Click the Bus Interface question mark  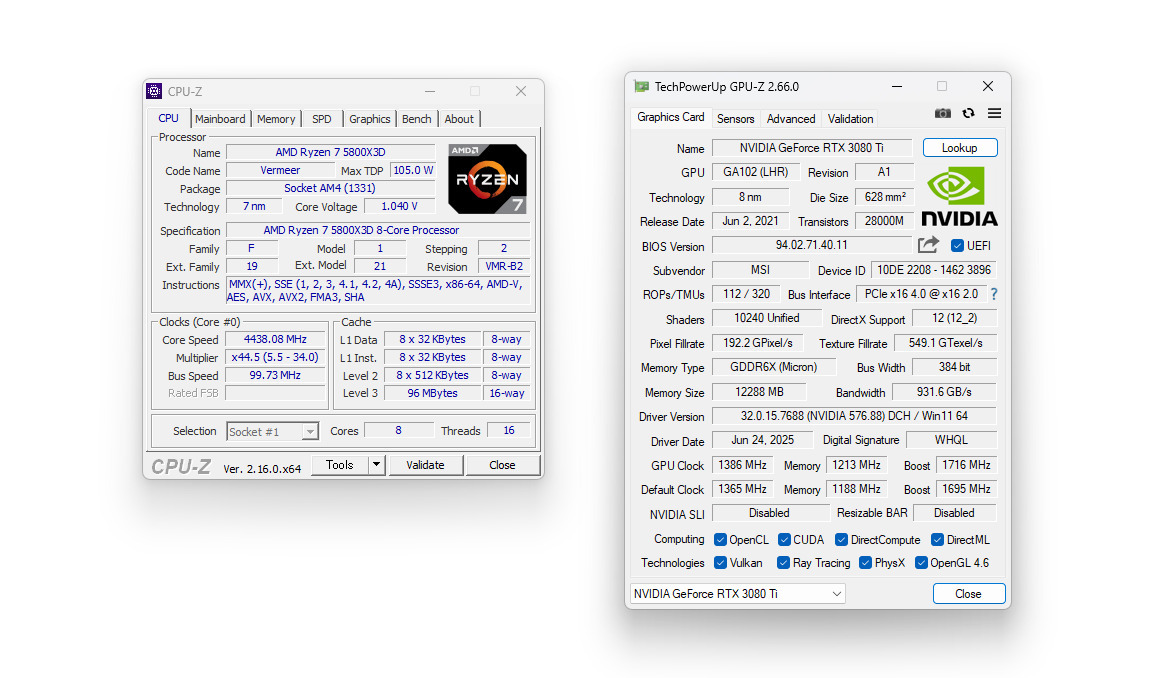pyautogui.click(x=994, y=294)
